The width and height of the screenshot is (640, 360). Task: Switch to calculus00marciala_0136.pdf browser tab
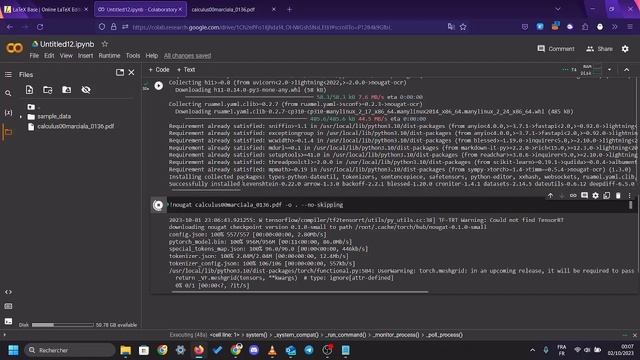(233, 9)
